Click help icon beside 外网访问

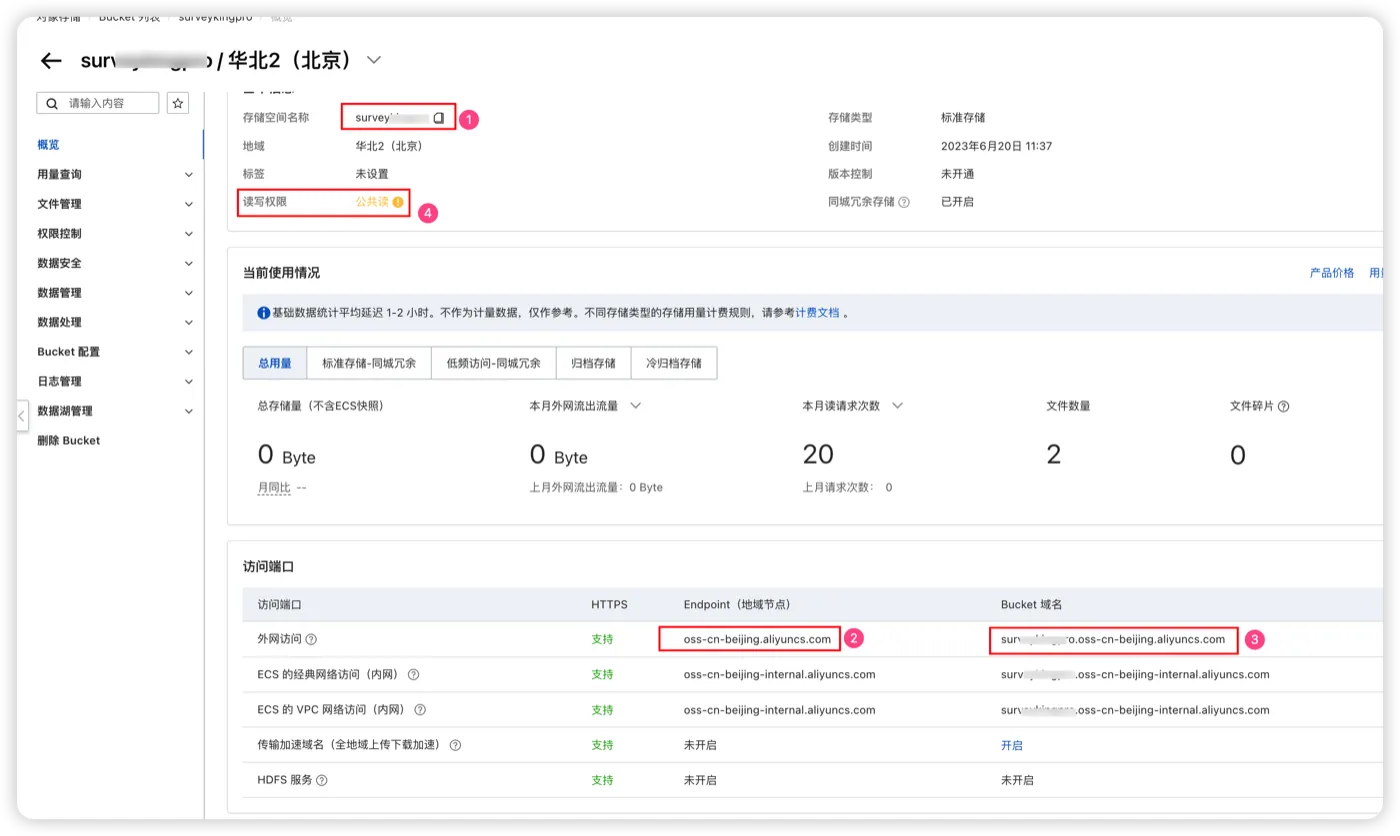pyautogui.click(x=311, y=639)
